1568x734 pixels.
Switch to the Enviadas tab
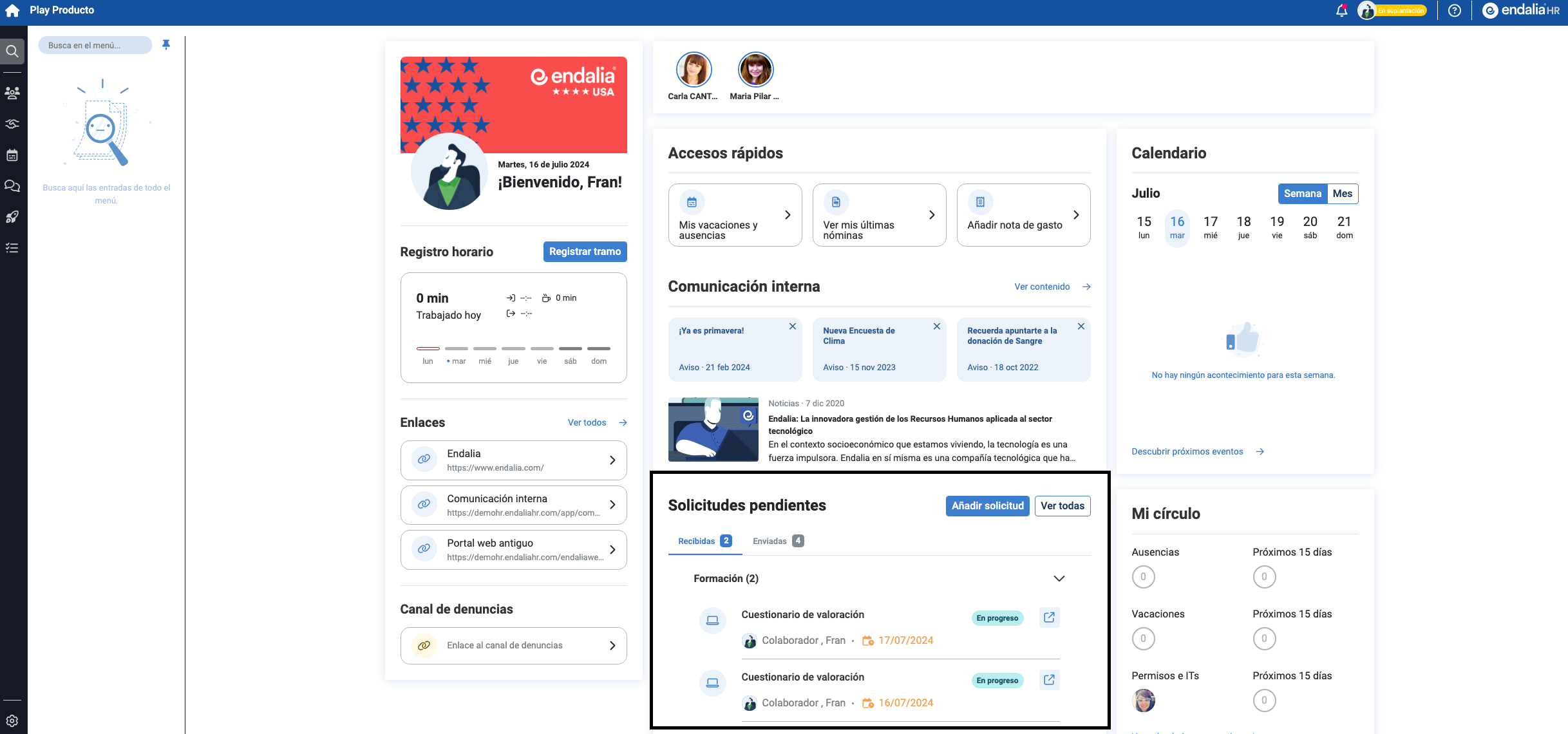pos(777,541)
